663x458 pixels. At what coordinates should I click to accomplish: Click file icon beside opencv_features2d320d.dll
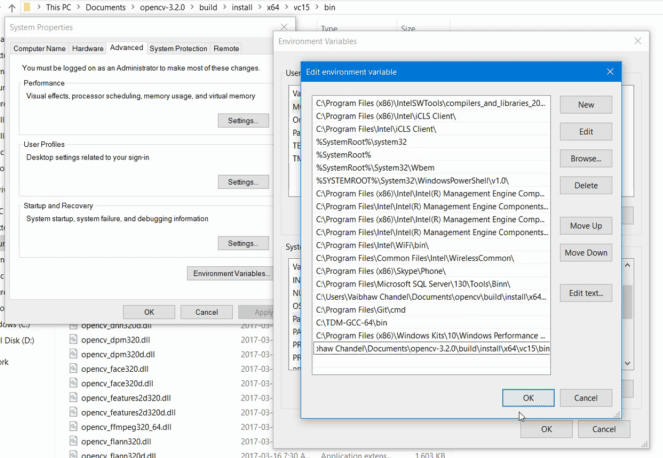tap(73, 412)
